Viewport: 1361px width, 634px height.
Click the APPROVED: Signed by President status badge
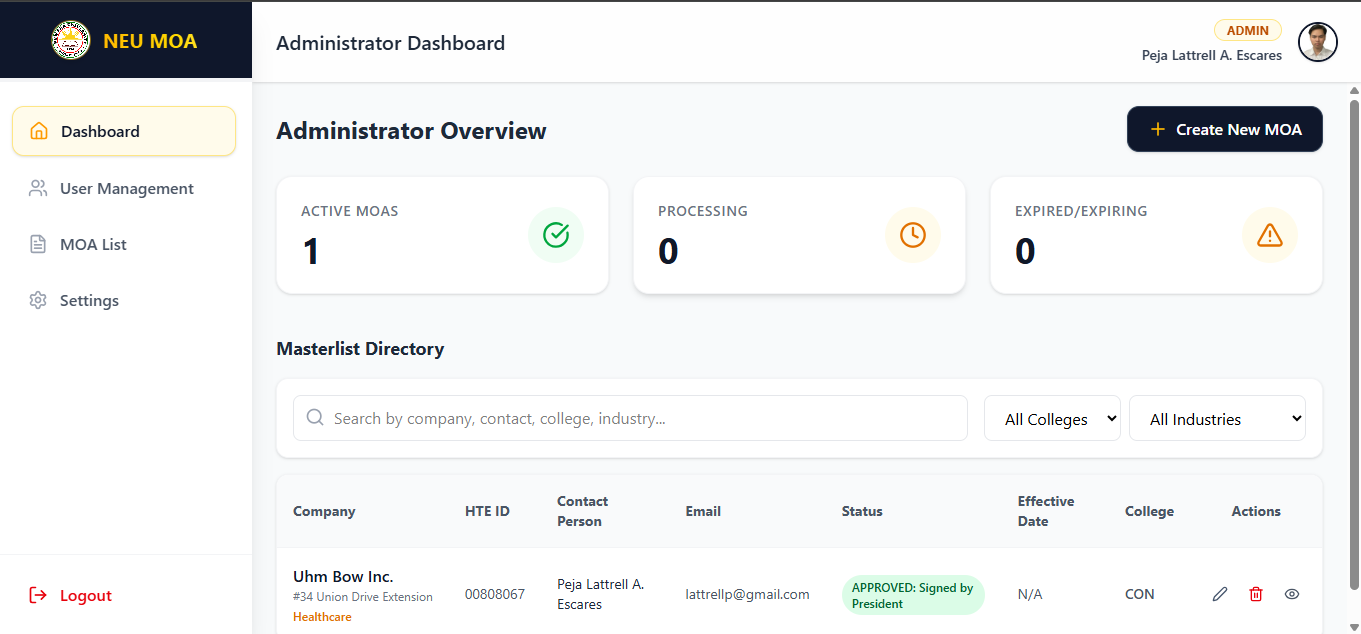click(x=913, y=595)
